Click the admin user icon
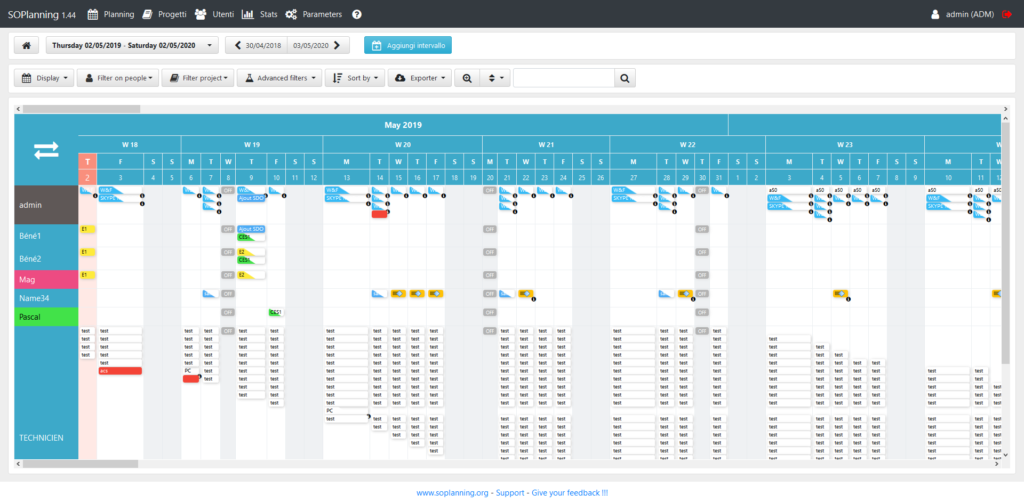The image size is (1024, 503). click(935, 14)
